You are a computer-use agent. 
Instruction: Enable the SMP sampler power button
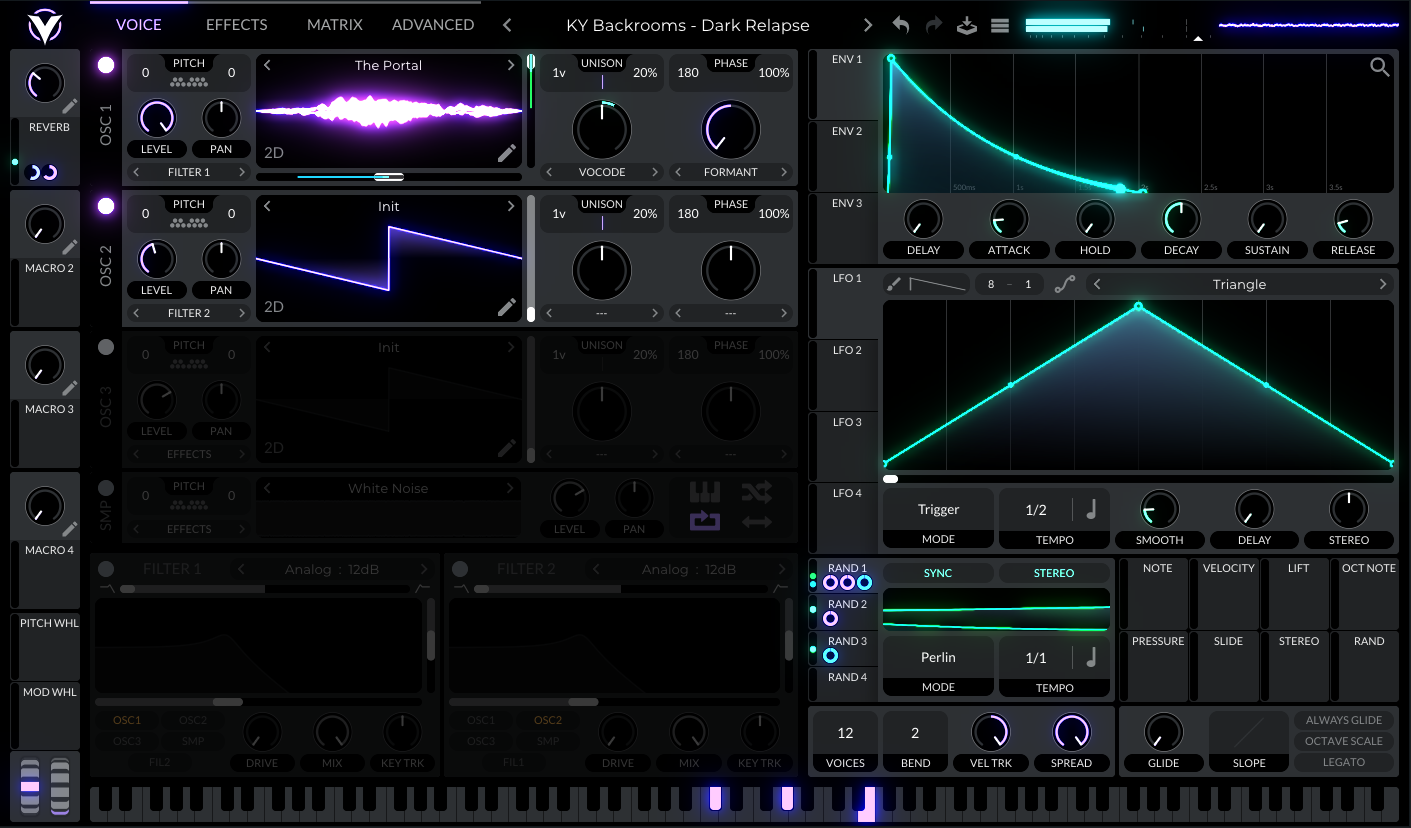(106, 488)
